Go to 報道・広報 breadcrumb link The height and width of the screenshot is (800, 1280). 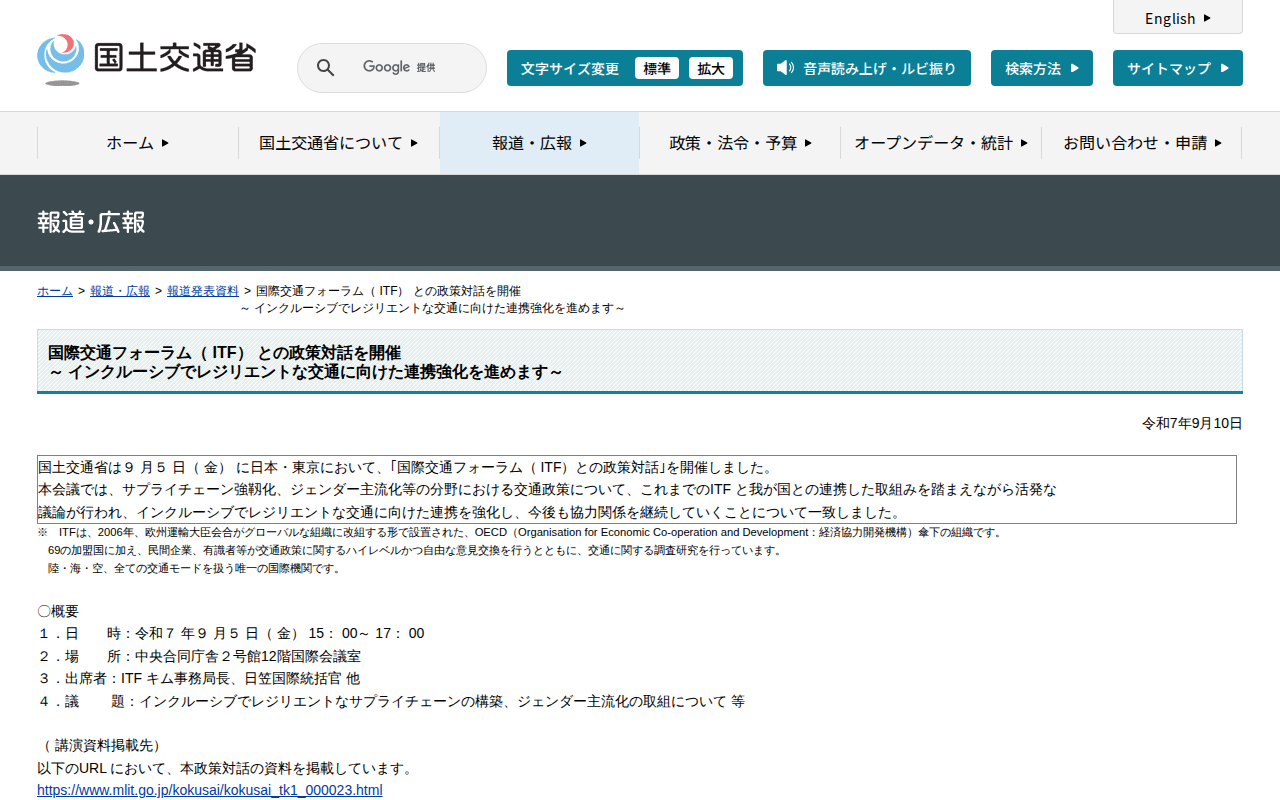pyautogui.click(x=120, y=291)
